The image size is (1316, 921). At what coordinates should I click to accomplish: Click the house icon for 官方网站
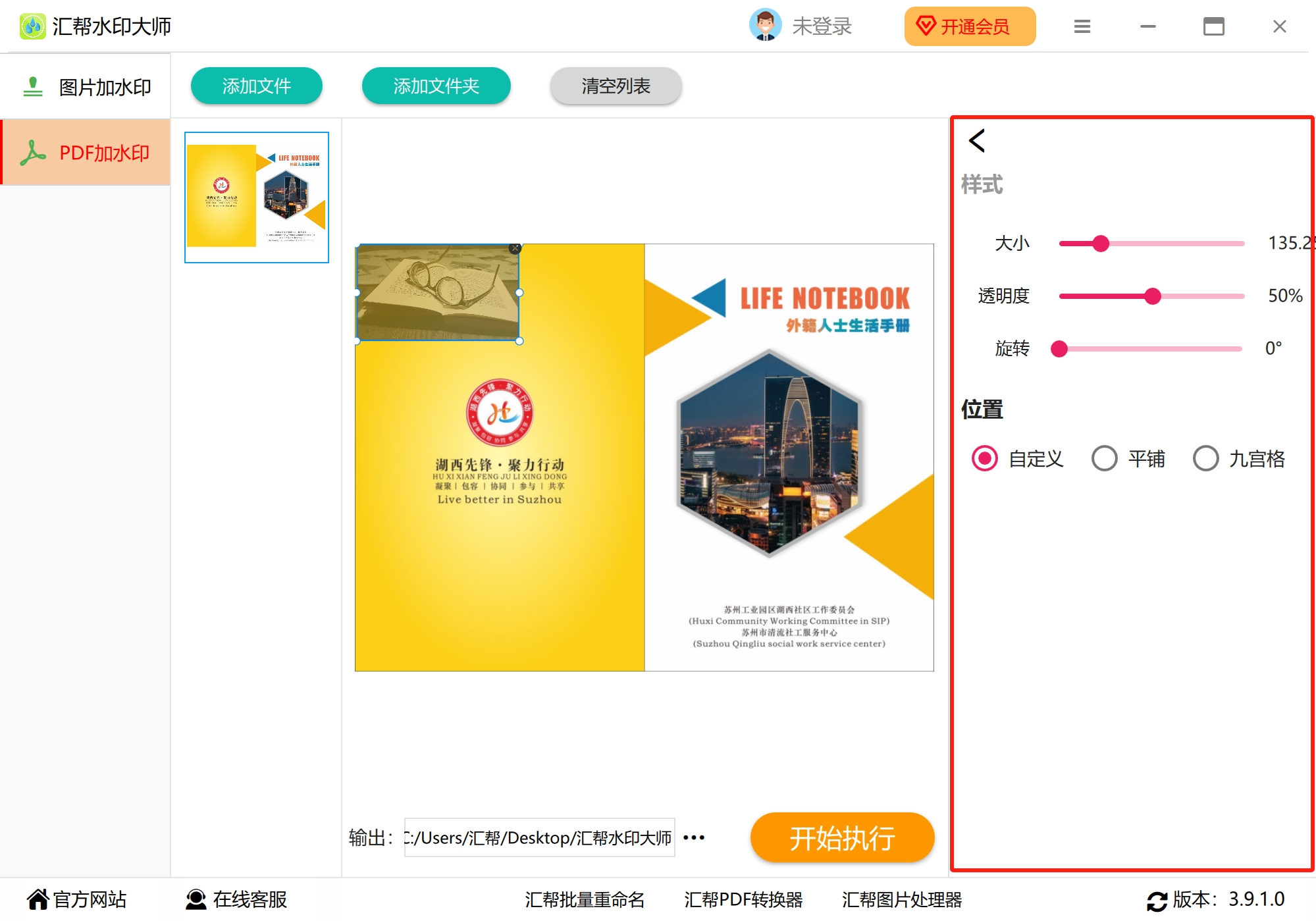tap(38, 899)
